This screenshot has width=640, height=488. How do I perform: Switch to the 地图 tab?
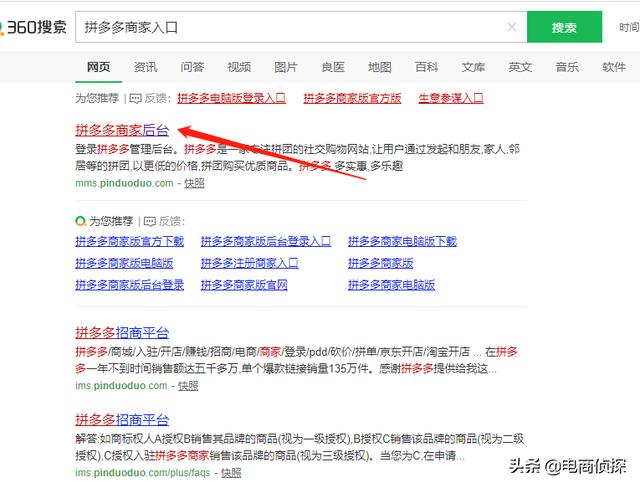380,67
